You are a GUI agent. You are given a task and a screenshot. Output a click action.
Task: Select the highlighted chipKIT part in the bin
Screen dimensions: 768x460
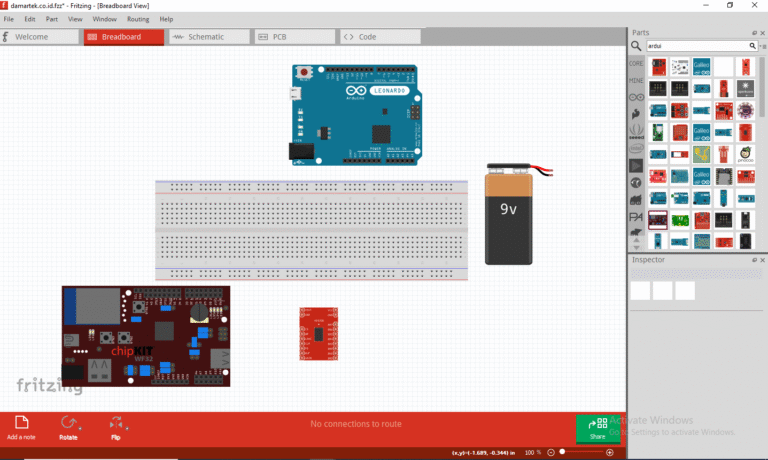[658, 220]
